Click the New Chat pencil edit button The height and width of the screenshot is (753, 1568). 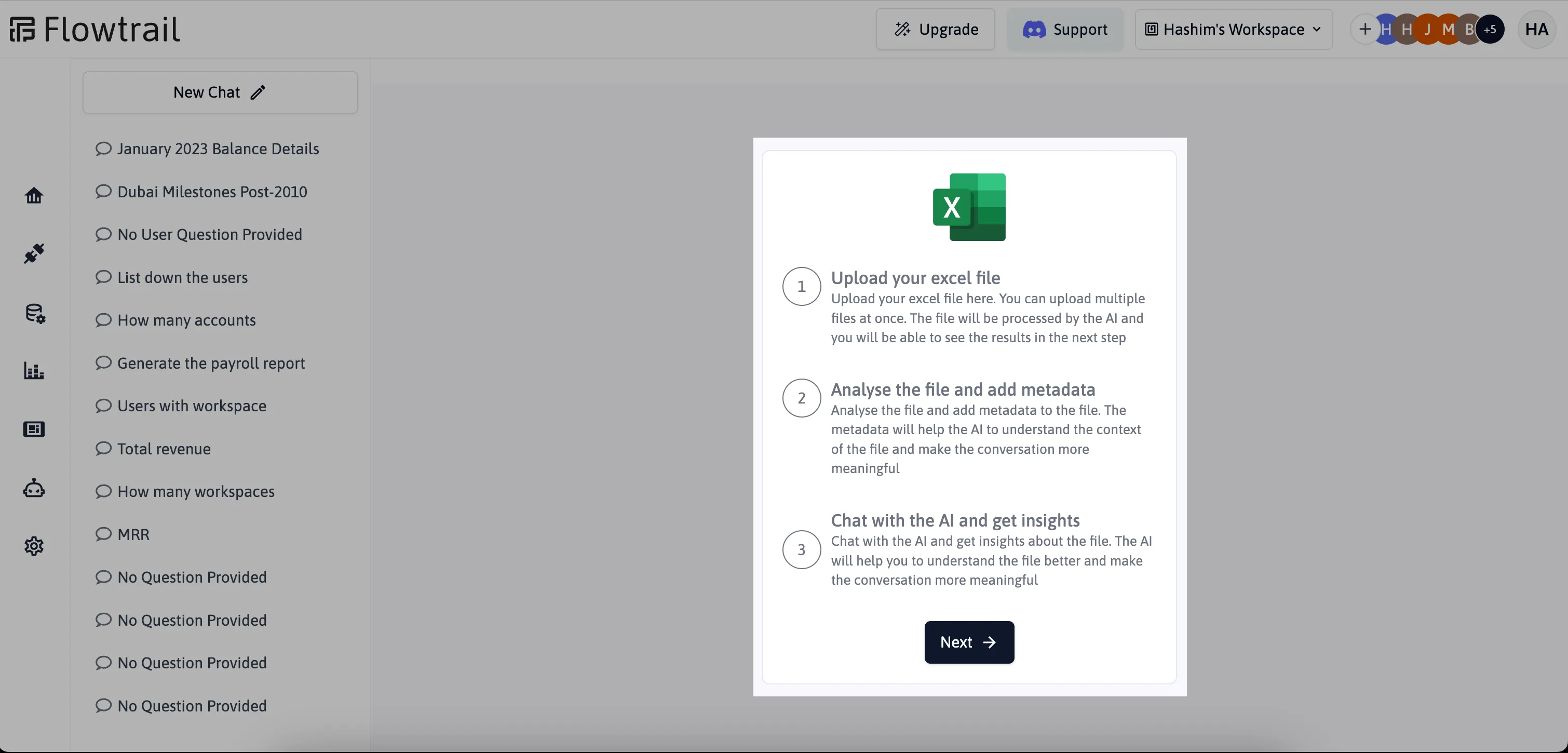258,92
